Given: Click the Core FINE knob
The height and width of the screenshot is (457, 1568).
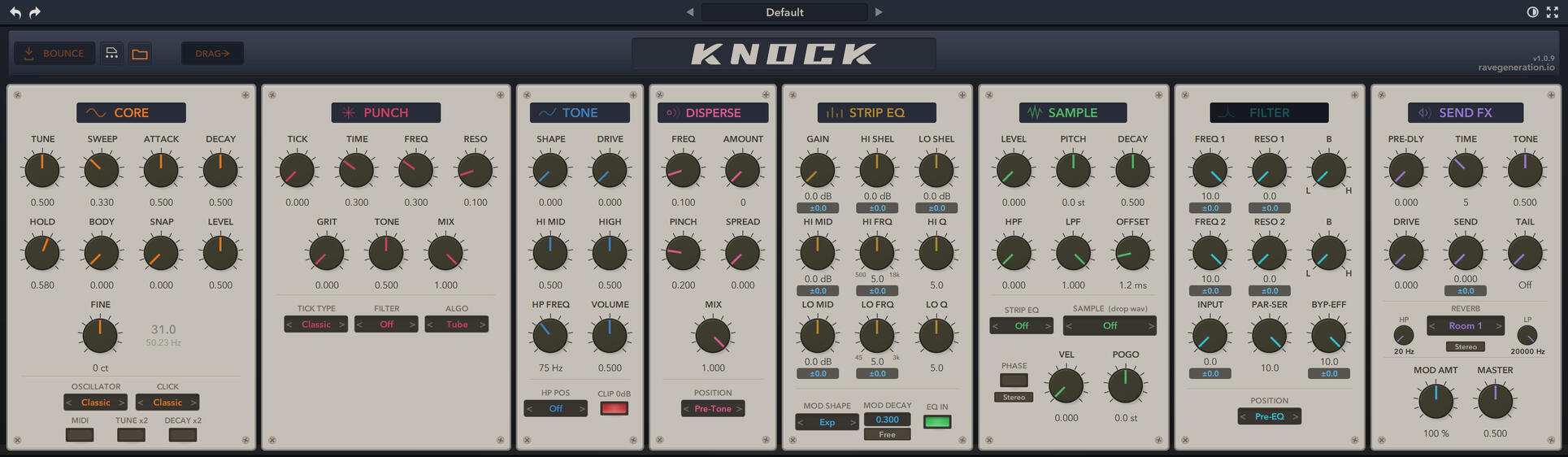Looking at the screenshot, I should coord(101,335).
